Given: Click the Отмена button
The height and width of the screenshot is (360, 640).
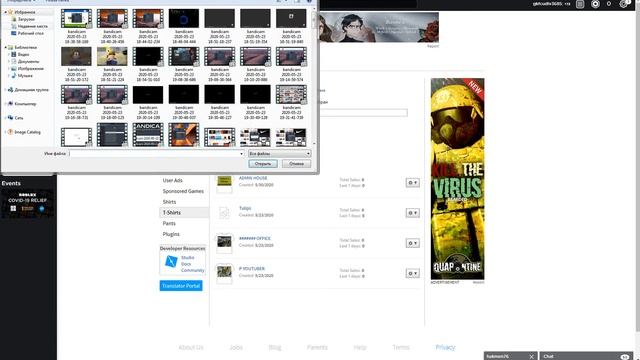Looking at the screenshot, I should click(296, 164).
